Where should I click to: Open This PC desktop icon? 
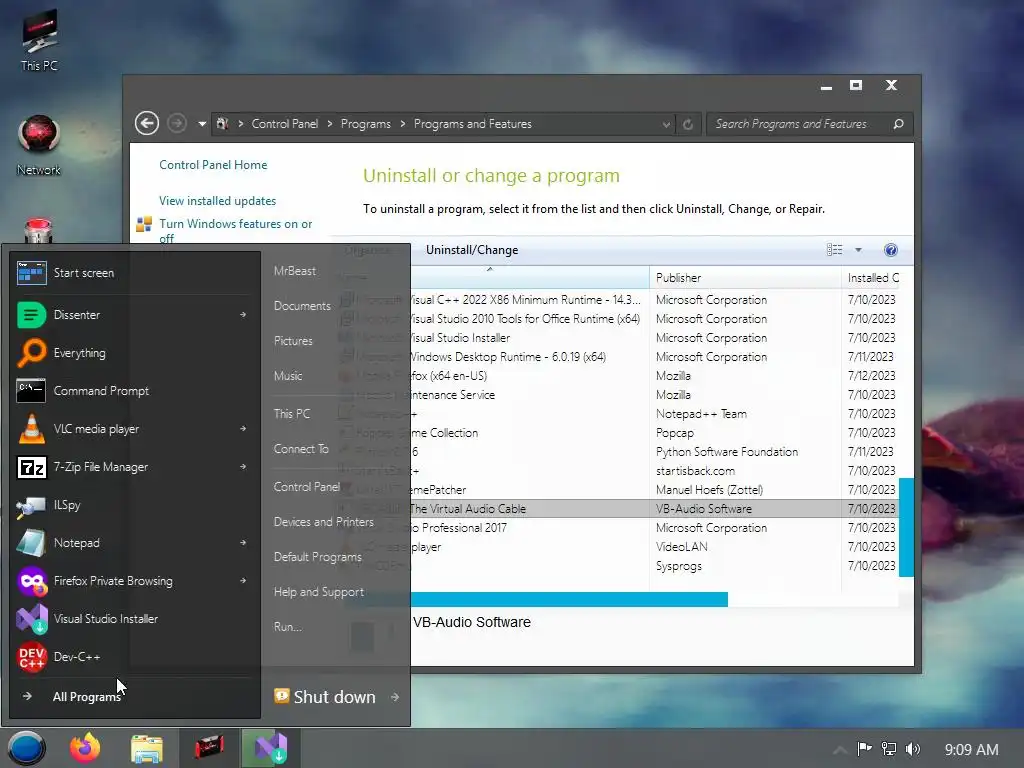pos(39,40)
